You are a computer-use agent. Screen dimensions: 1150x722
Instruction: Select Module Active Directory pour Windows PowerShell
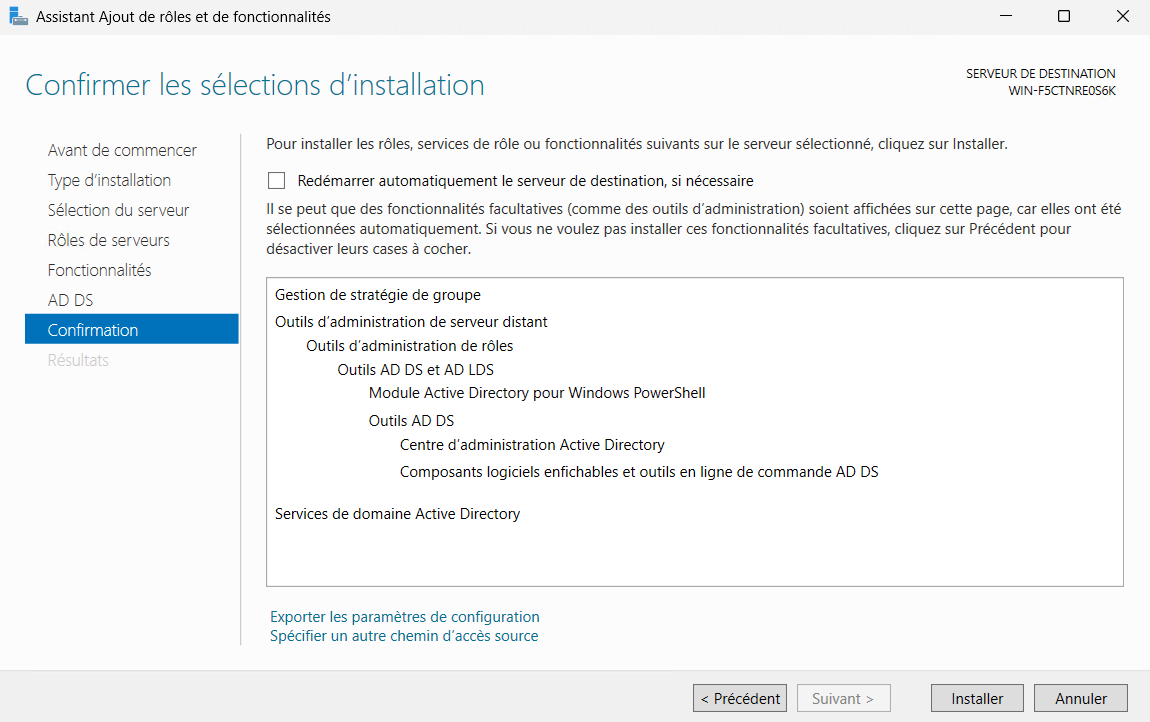pos(536,393)
